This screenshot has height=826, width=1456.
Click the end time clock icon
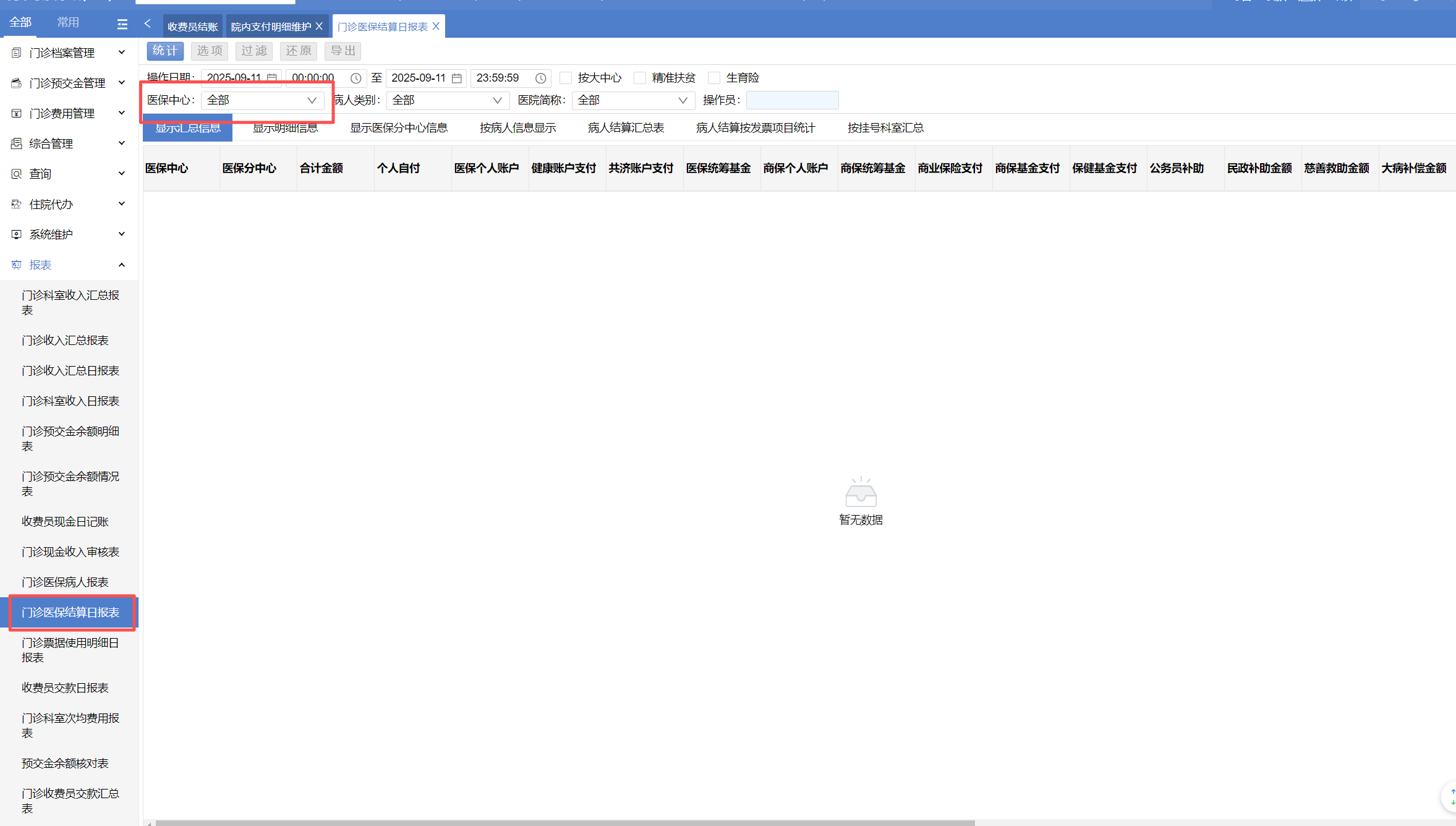(540, 79)
